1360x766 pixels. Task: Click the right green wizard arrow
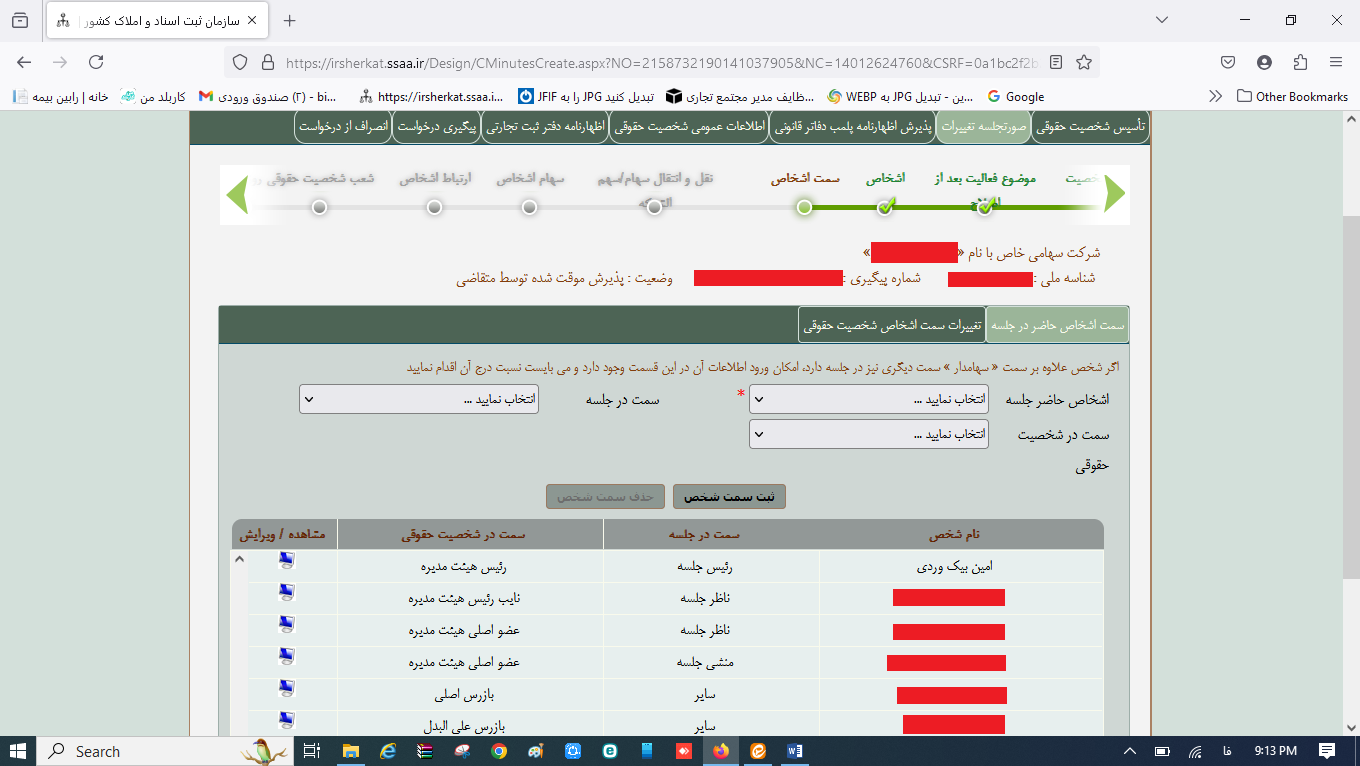(x=1114, y=194)
